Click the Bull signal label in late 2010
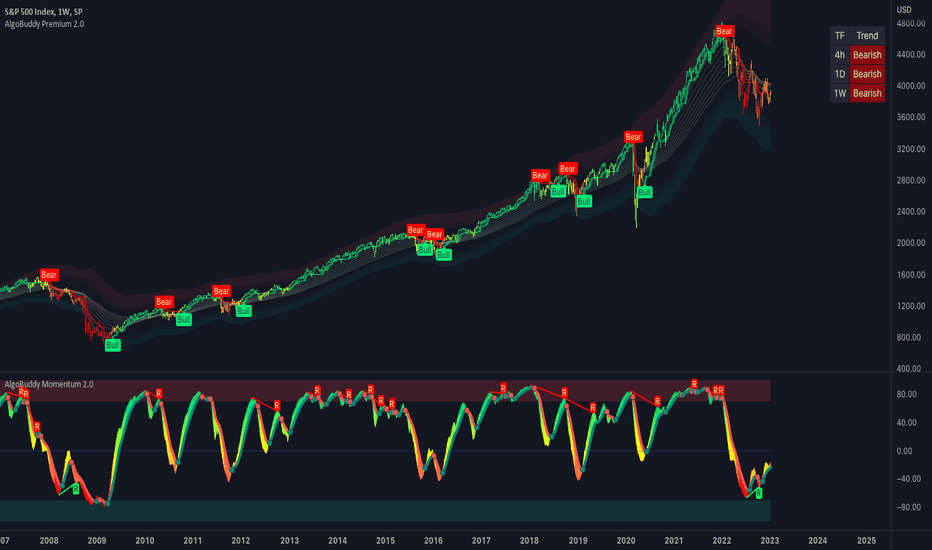 [x=184, y=320]
